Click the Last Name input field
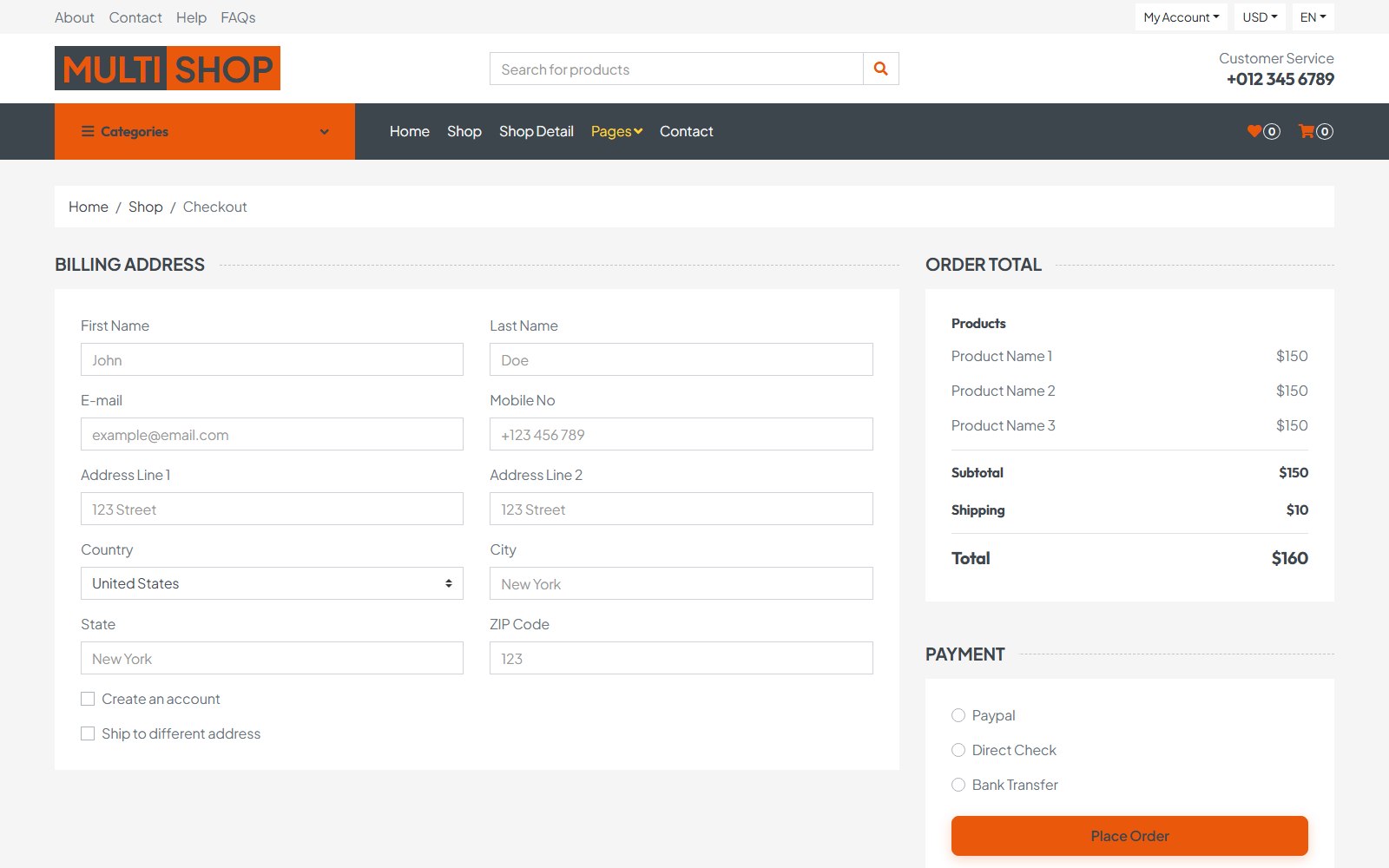This screenshot has height=868, width=1389. [681, 359]
